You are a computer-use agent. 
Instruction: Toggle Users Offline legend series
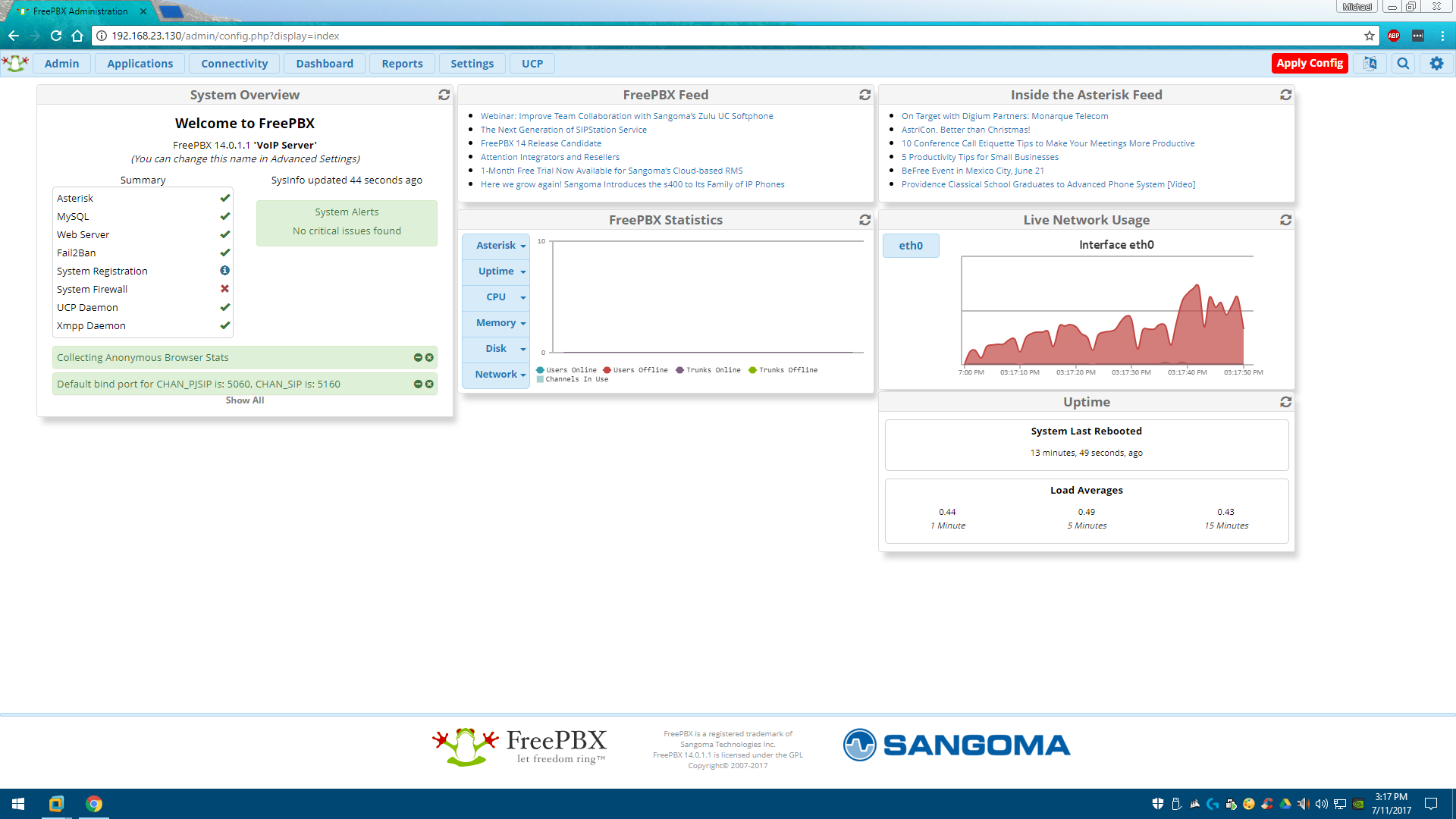(x=635, y=370)
